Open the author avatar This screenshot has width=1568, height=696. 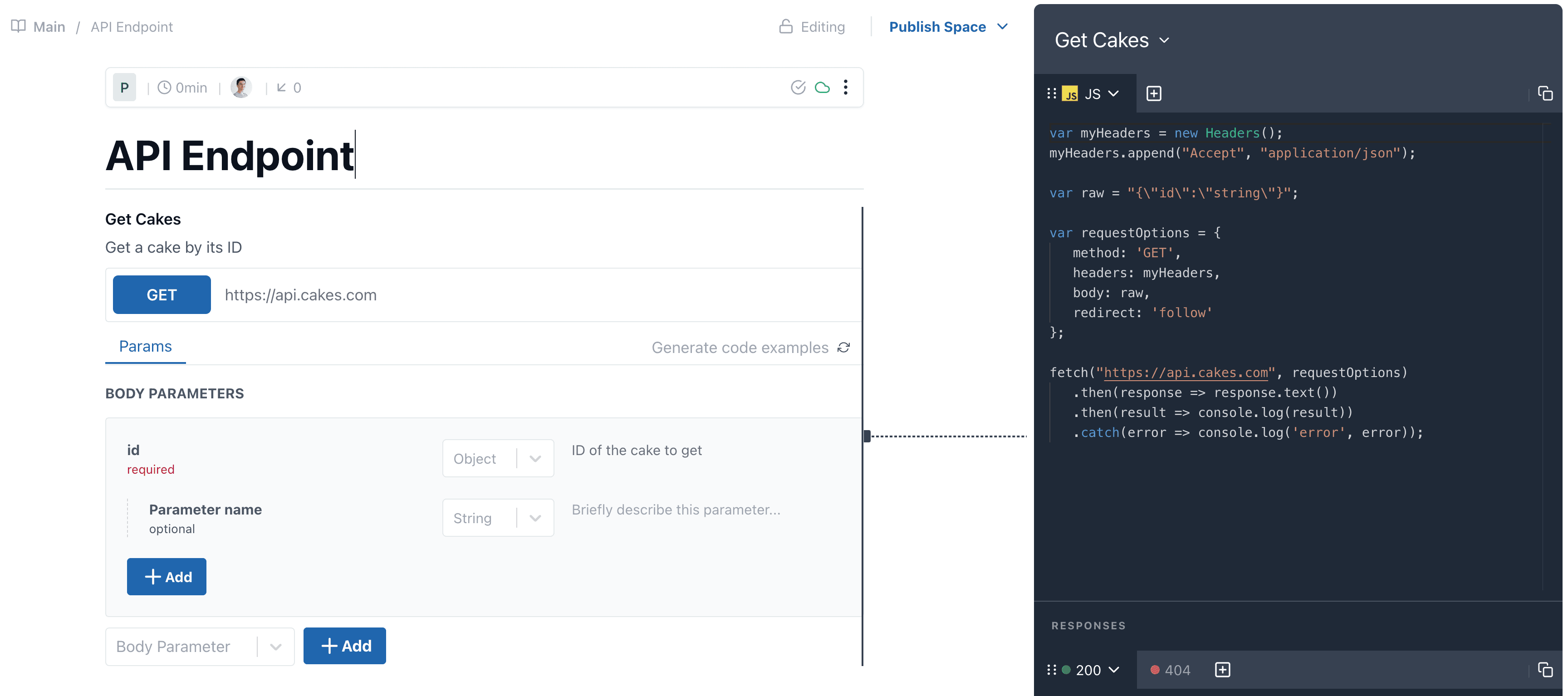click(x=241, y=88)
